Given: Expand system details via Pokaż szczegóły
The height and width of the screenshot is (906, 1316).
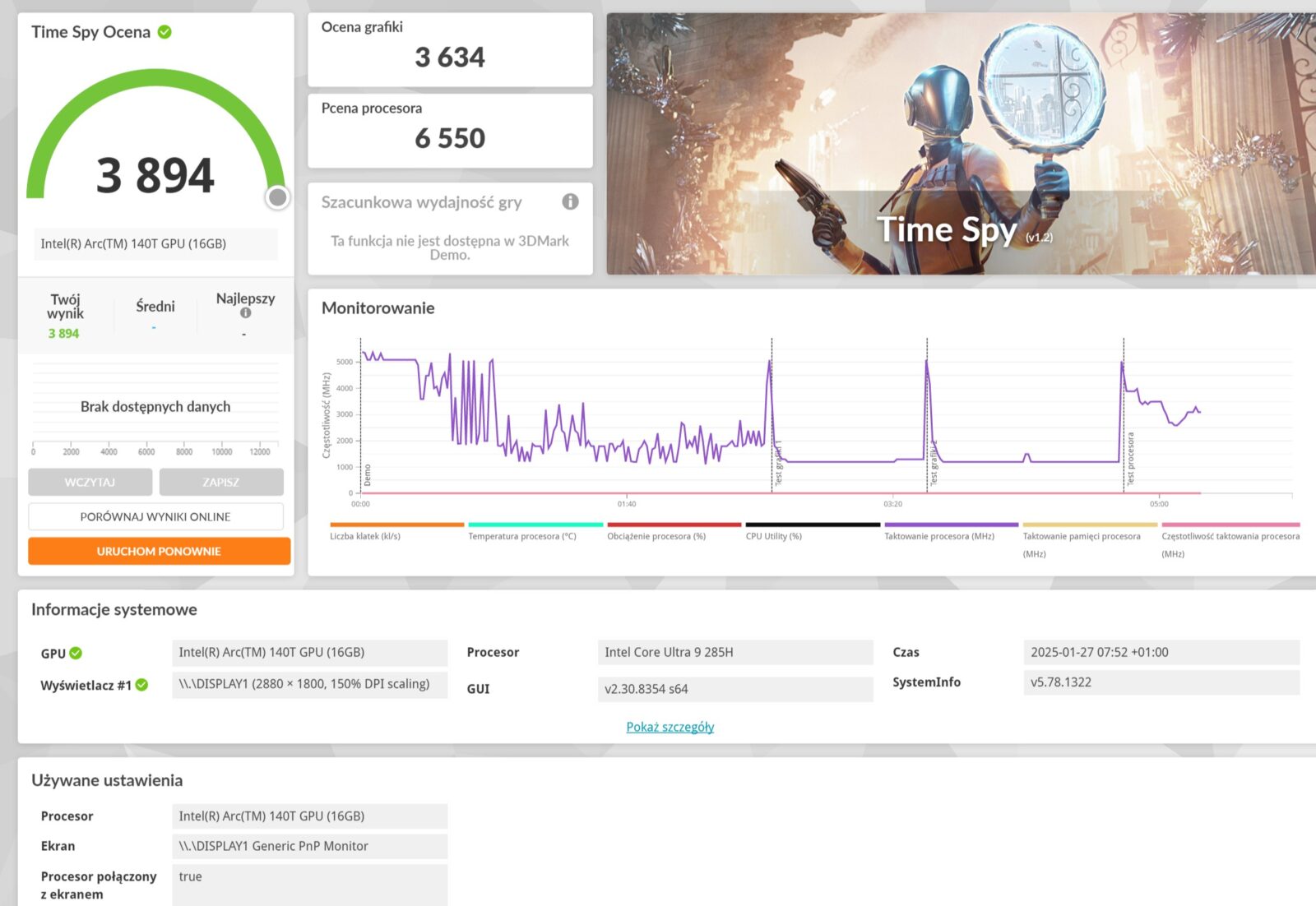Looking at the screenshot, I should 670,727.
